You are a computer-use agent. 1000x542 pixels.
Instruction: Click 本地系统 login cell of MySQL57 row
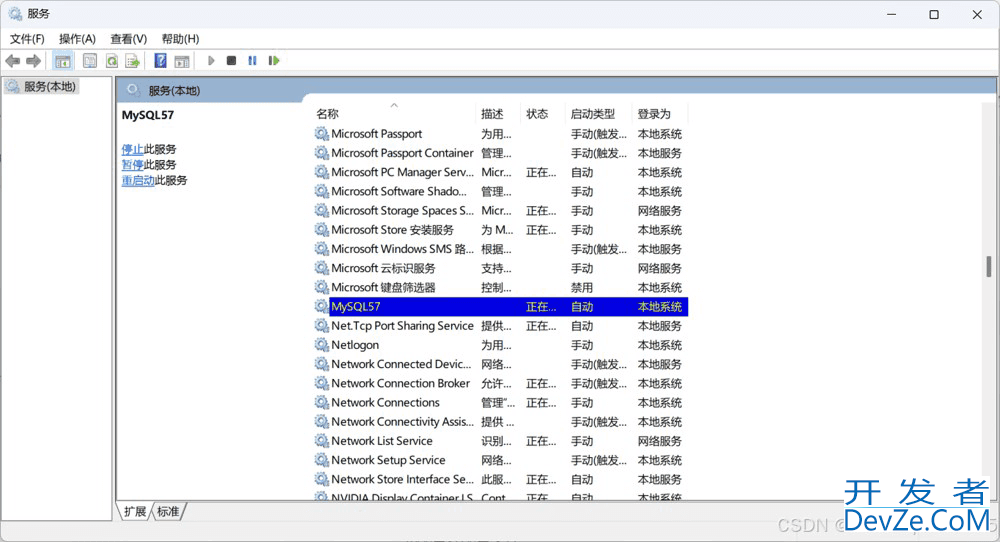pos(659,307)
